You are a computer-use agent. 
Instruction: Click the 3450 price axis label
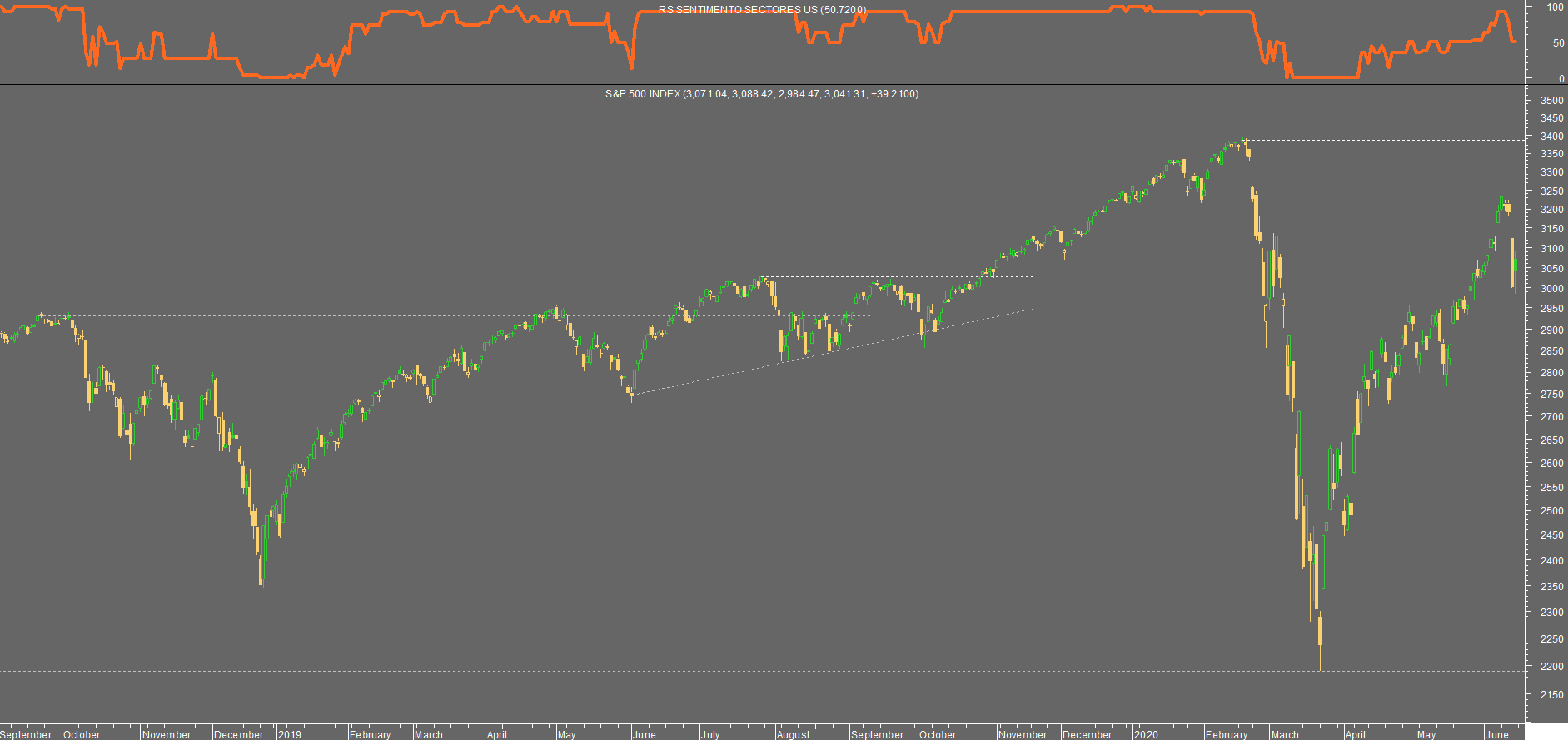click(1551, 118)
